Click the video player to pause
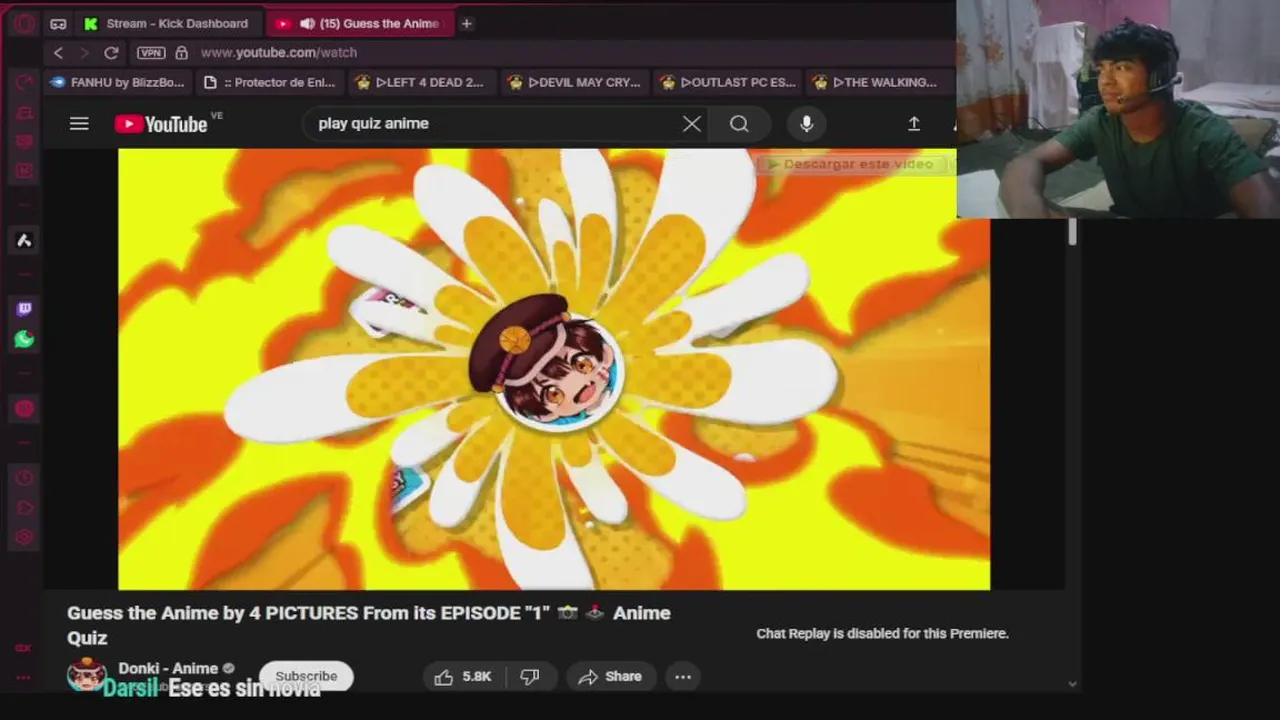This screenshot has width=1280, height=720. [x=554, y=369]
